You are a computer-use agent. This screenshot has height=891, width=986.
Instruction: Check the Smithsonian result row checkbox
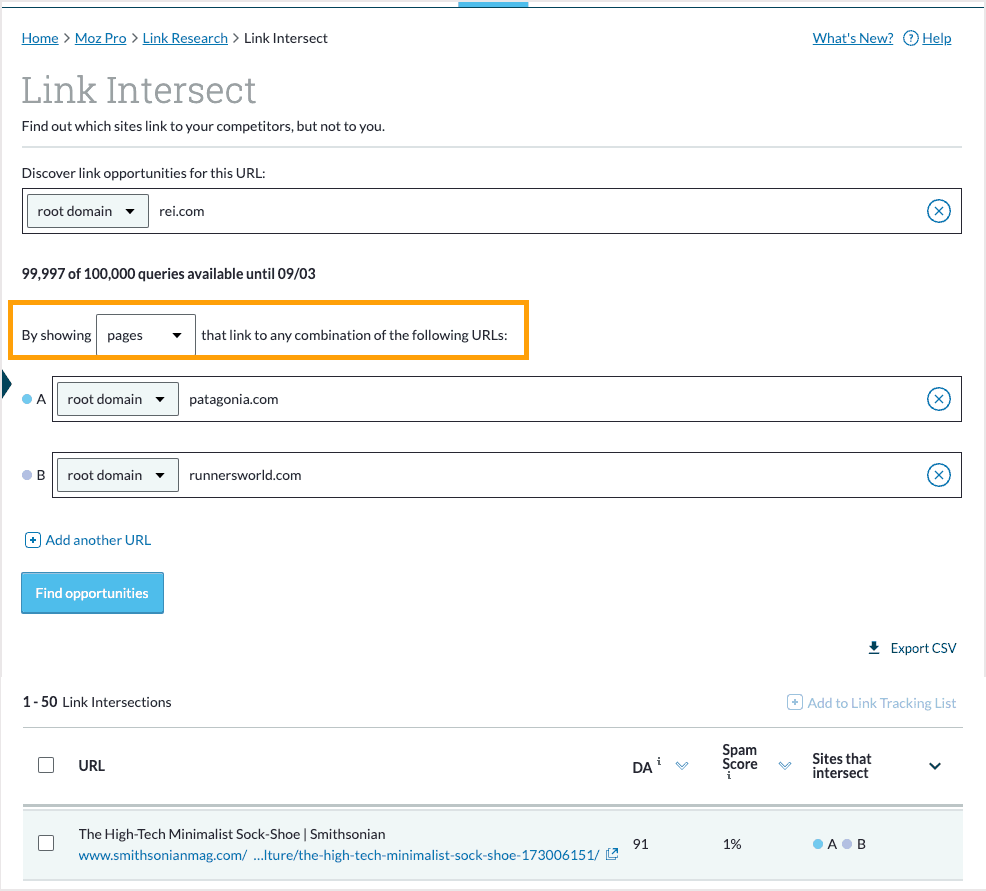[46, 843]
